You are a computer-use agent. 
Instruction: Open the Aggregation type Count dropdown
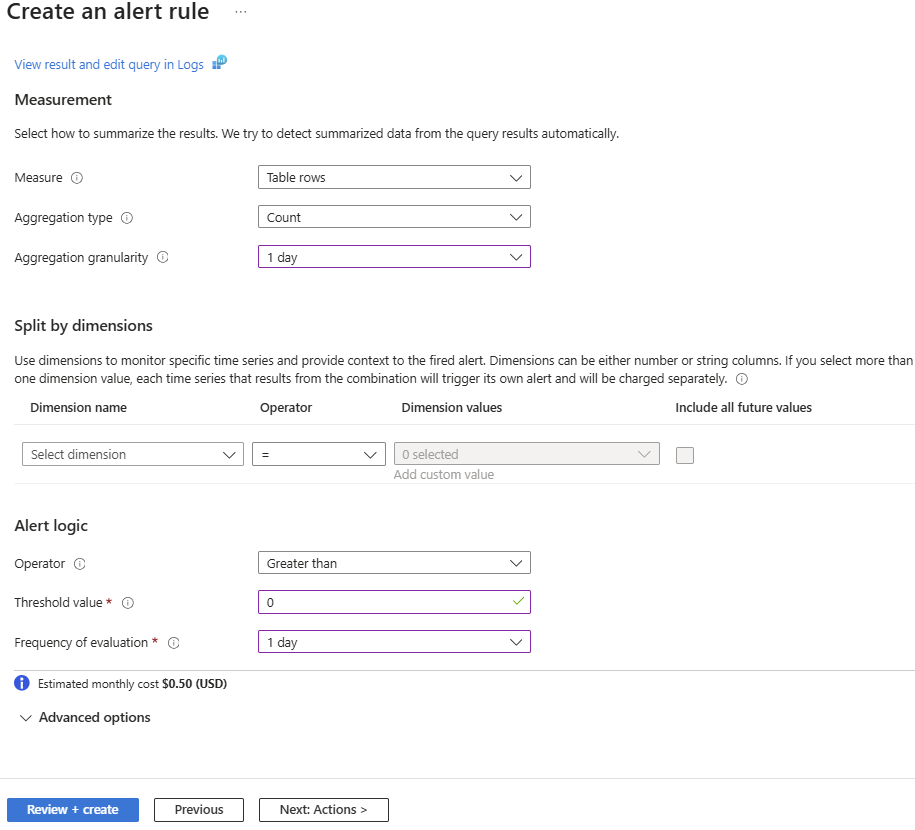[x=394, y=217]
